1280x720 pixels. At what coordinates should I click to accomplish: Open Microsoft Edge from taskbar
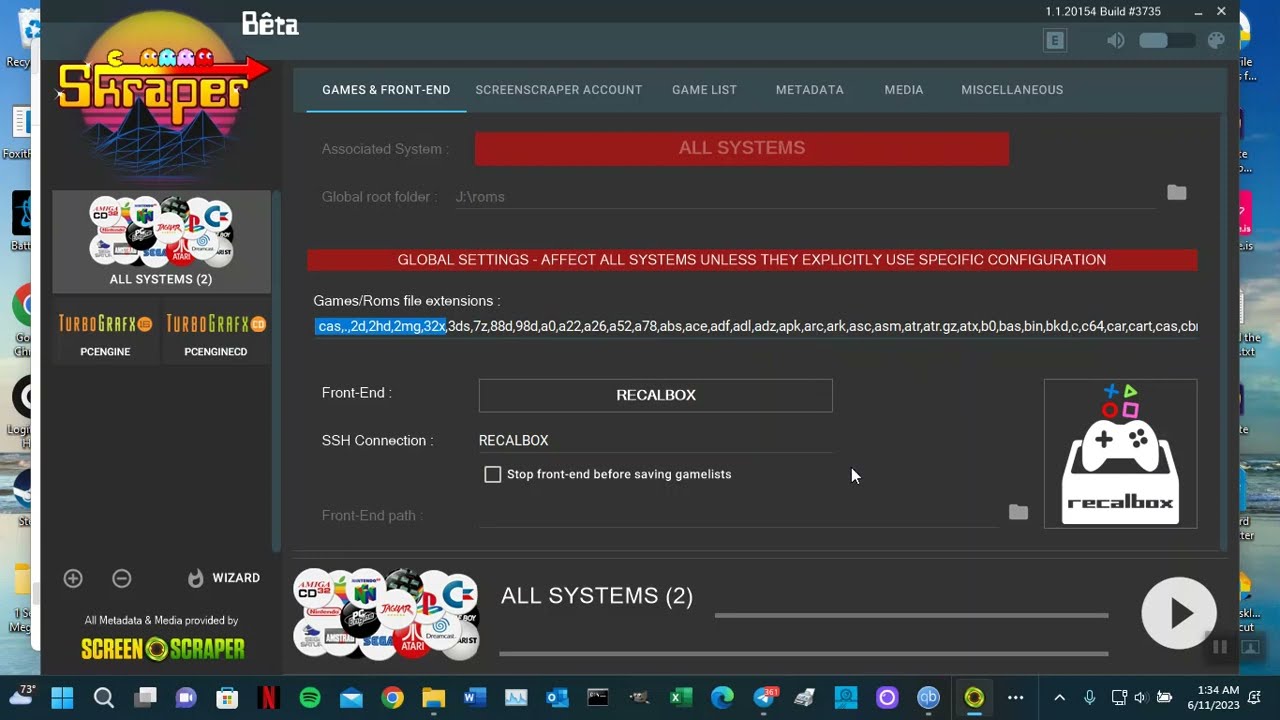tap(722, 697)
